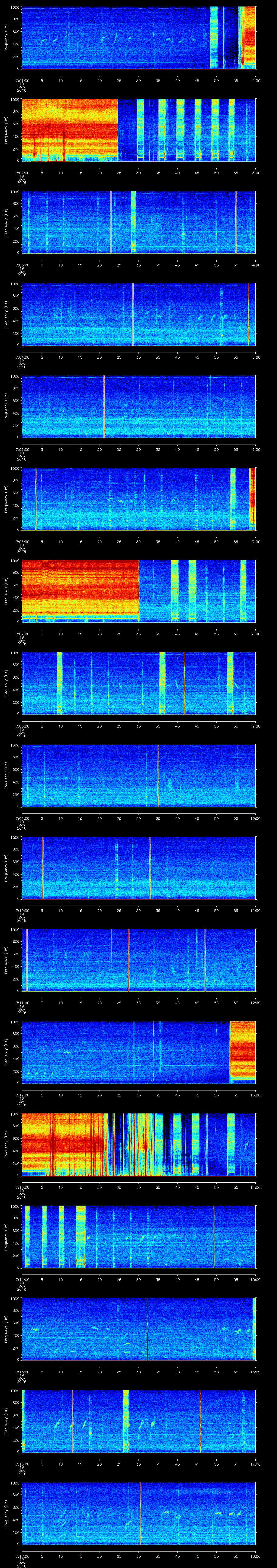
Task: Click the 7:12:00 start time label
Action: tap(22, 1095)
